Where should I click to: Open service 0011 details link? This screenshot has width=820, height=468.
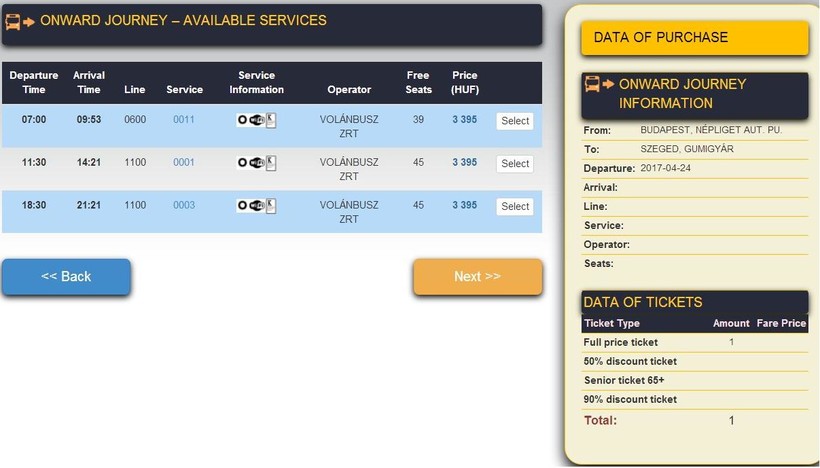tap(184, 120)
